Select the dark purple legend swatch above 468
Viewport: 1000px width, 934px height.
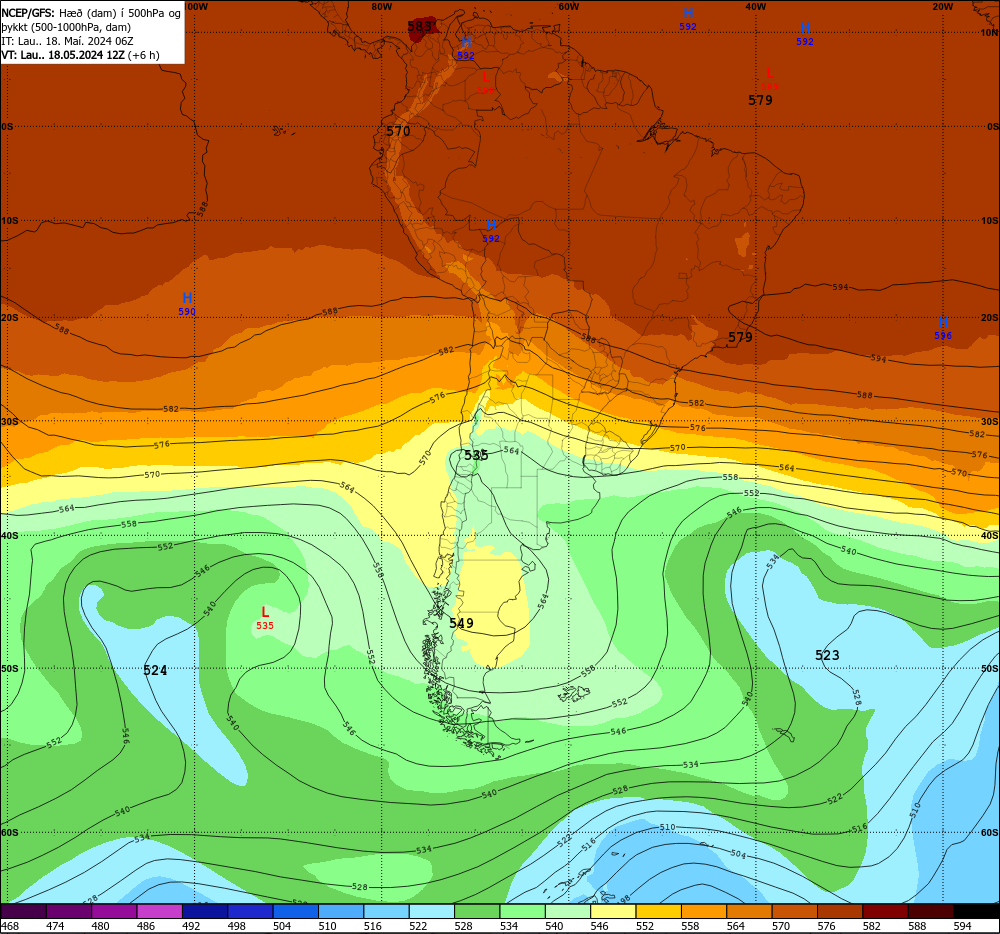point(24,911)
